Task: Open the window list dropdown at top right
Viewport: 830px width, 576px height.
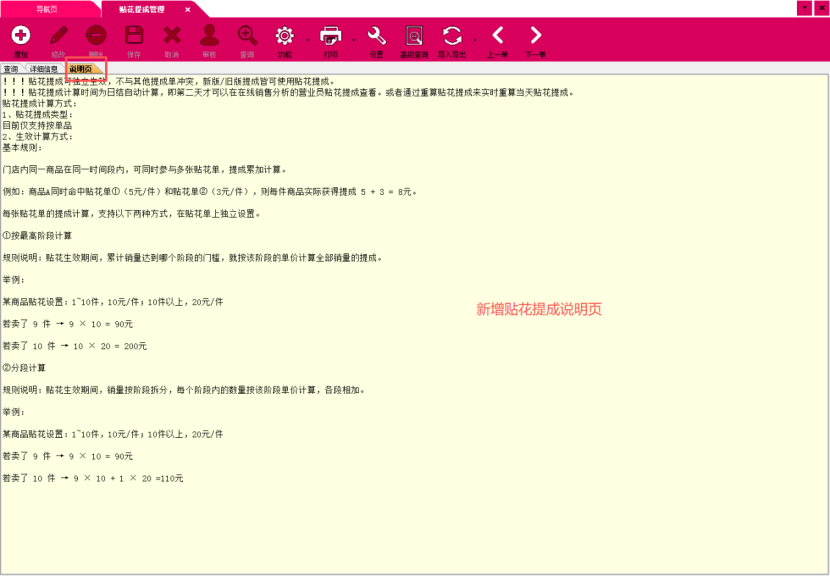Action: 805,8
